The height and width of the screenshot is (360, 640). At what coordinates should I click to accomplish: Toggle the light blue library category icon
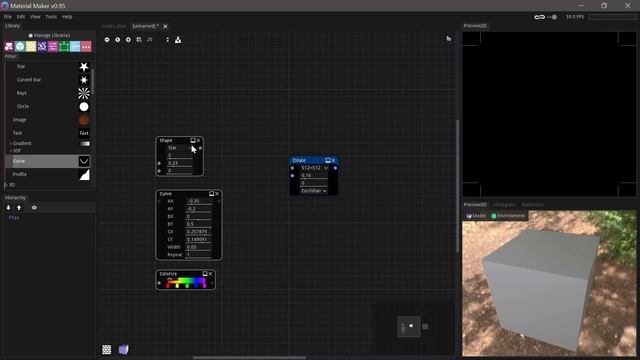75,47
